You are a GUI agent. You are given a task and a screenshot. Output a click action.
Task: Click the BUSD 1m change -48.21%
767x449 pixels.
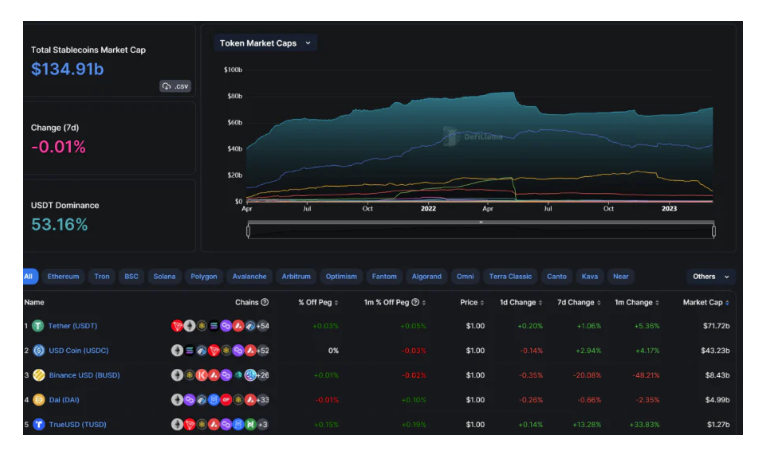tap(646, 375)
